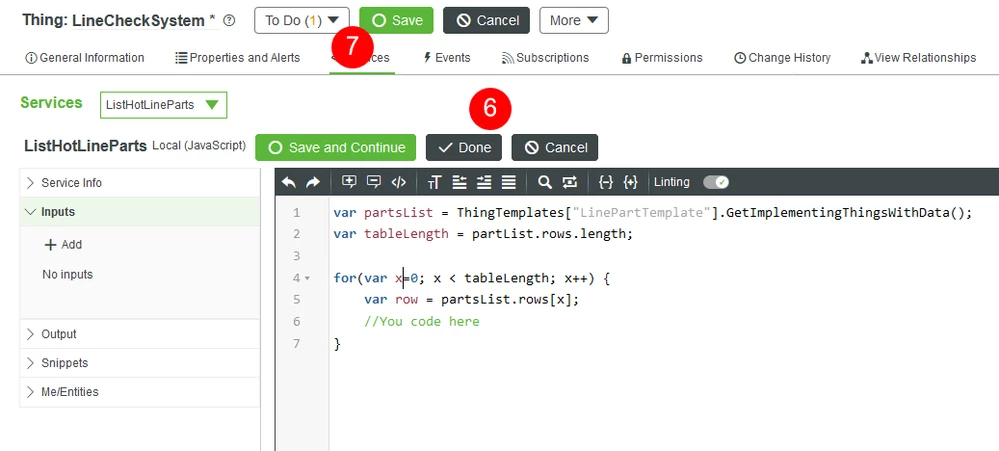Click the expand all braces {+} icon
The image size is (999, 451).
tap(630, 182)
